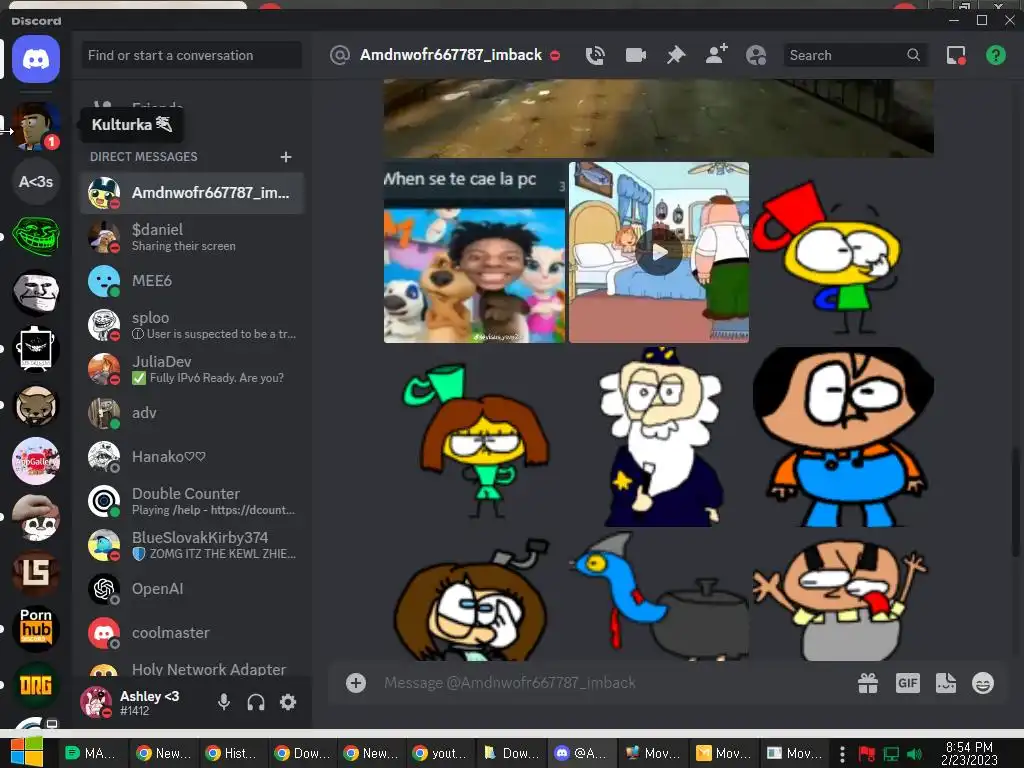Open the LS server icon
The image size is (1024, 768).
point(36,573)
